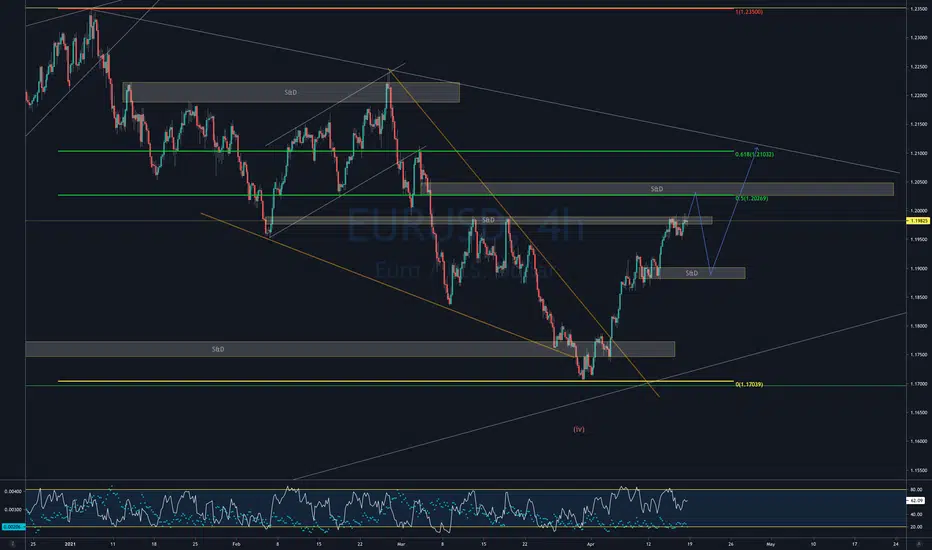Viewport: 932px width, 550px height.
Task: Click the 40.00 indicator scale value
Action: (917, 515)
